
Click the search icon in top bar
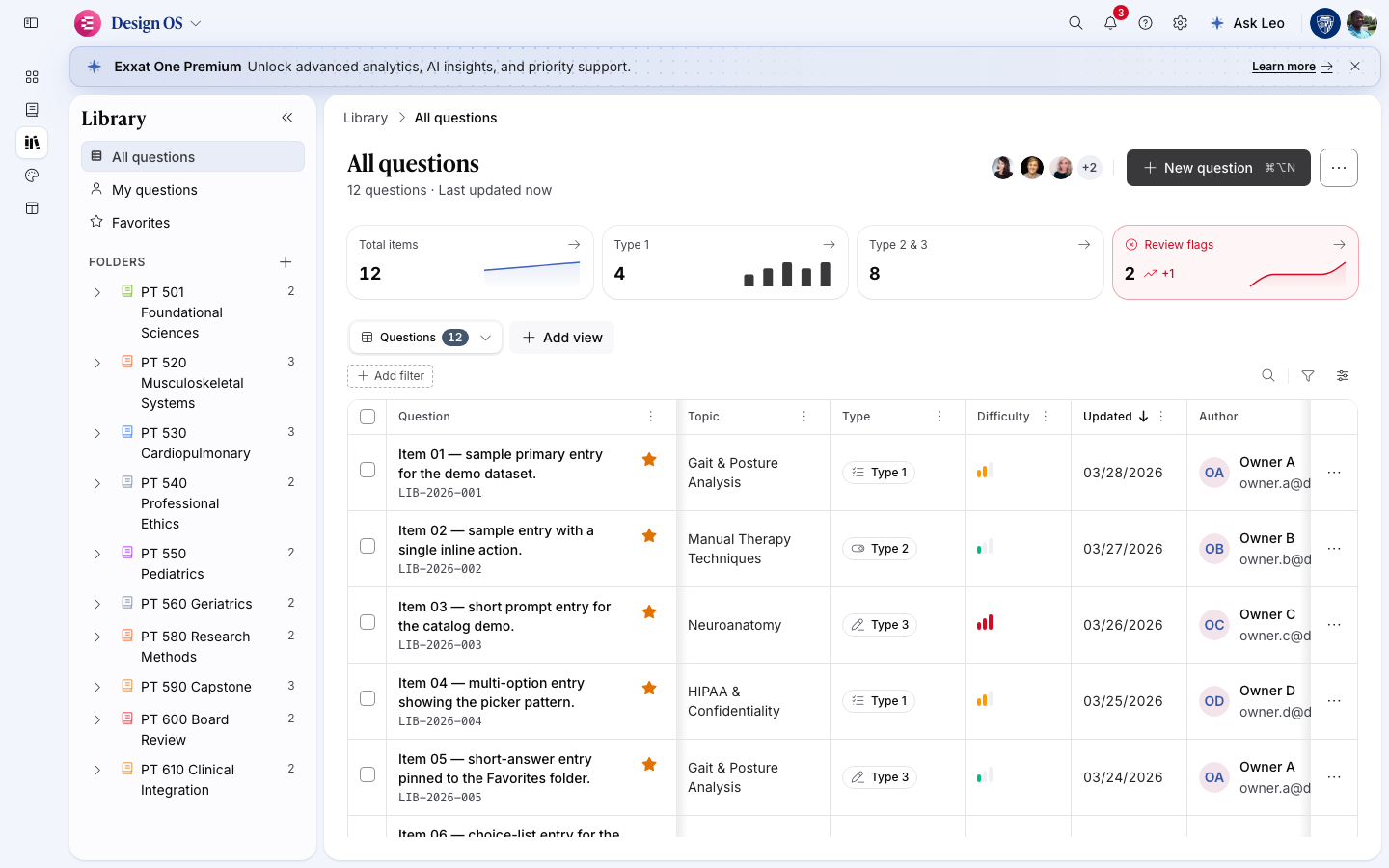pos(1076,23)
